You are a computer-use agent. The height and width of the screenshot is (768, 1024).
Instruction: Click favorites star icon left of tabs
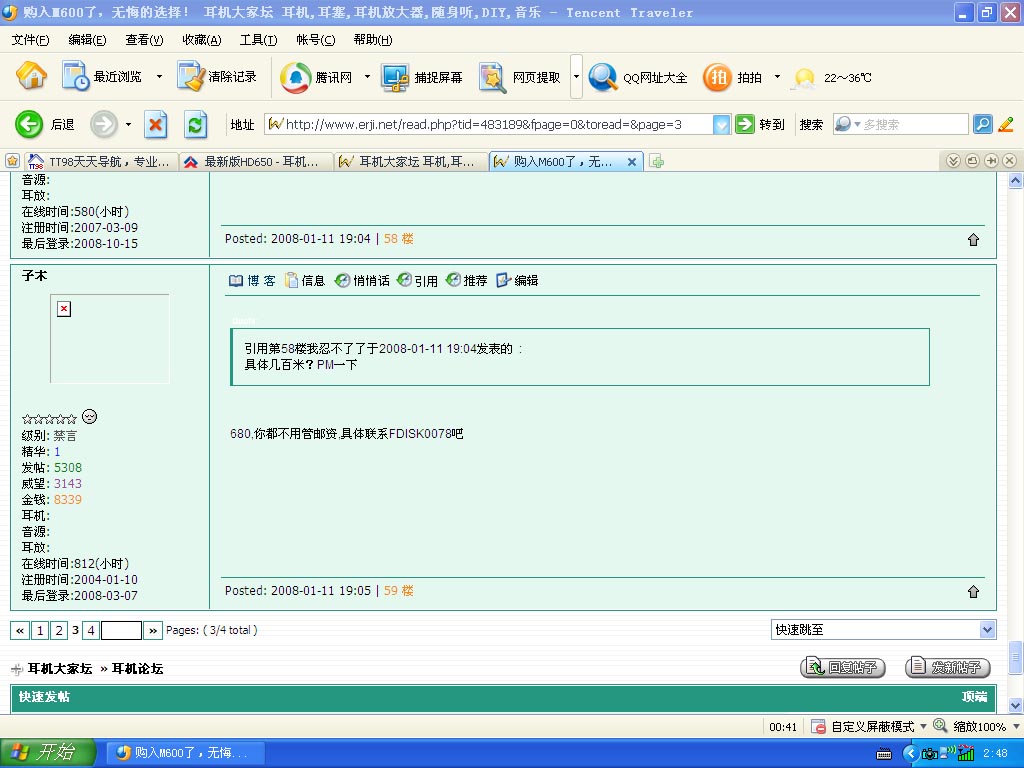coord(12,161)
